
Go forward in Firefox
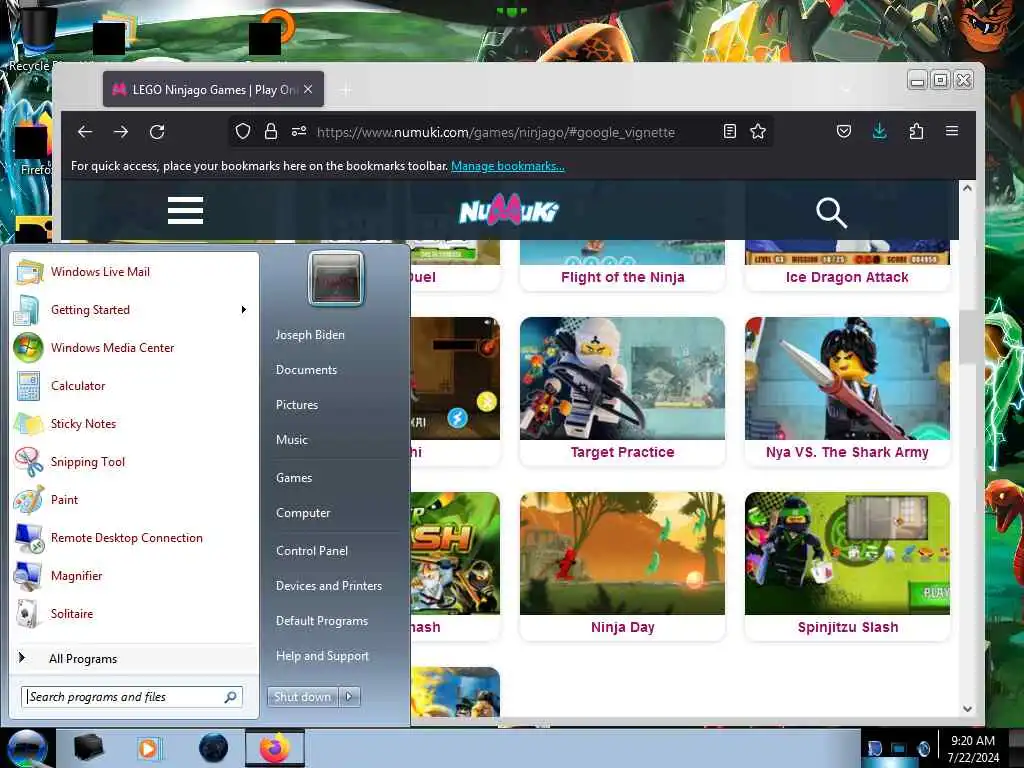(121, 132)
